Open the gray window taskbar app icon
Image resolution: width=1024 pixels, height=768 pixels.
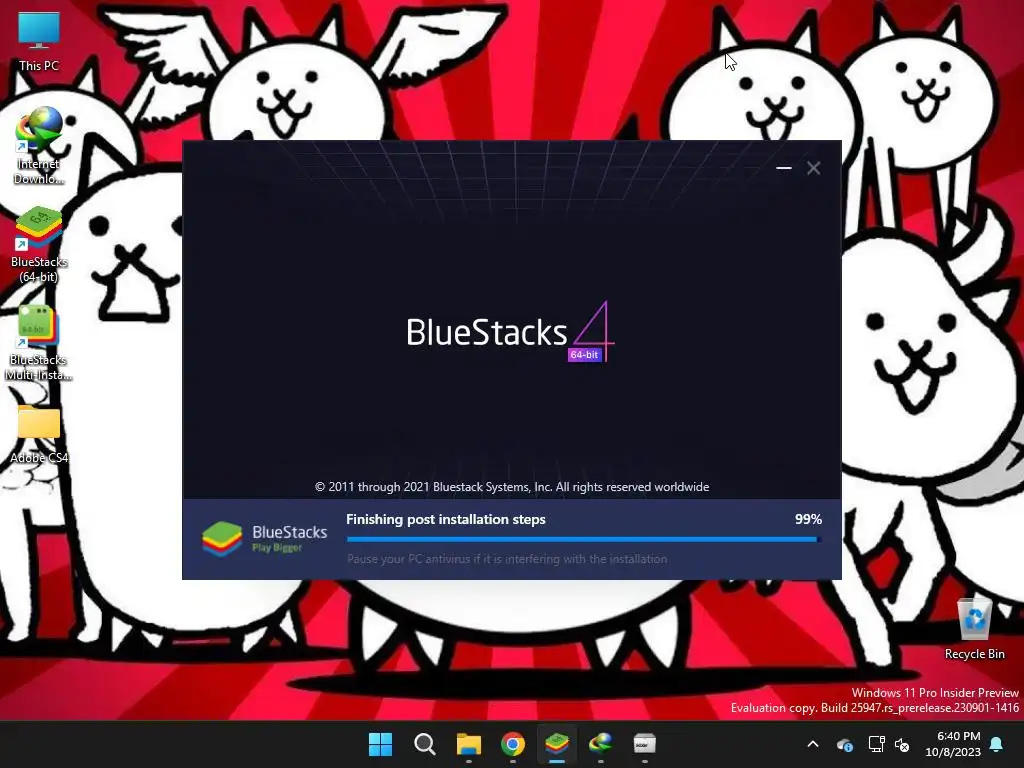pos(645,744)
